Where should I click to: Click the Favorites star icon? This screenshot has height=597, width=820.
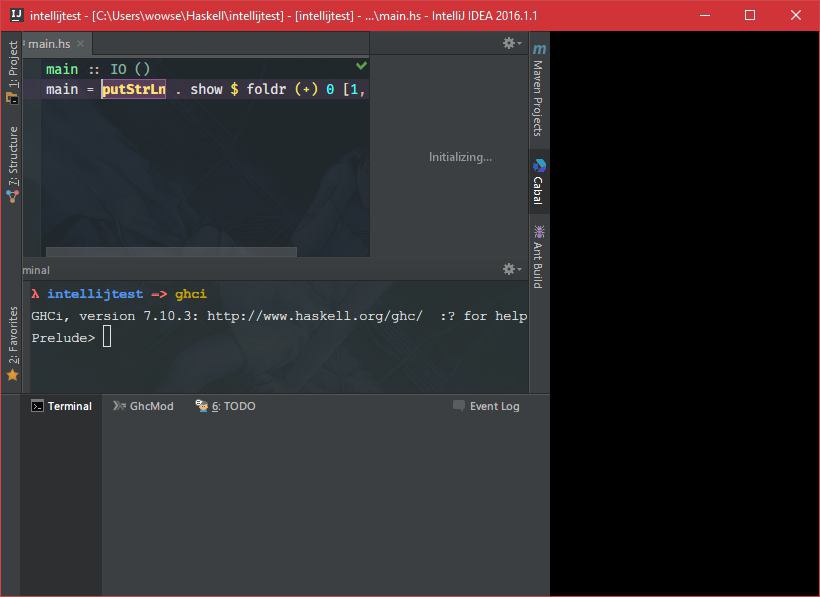(x=13, y=375)
